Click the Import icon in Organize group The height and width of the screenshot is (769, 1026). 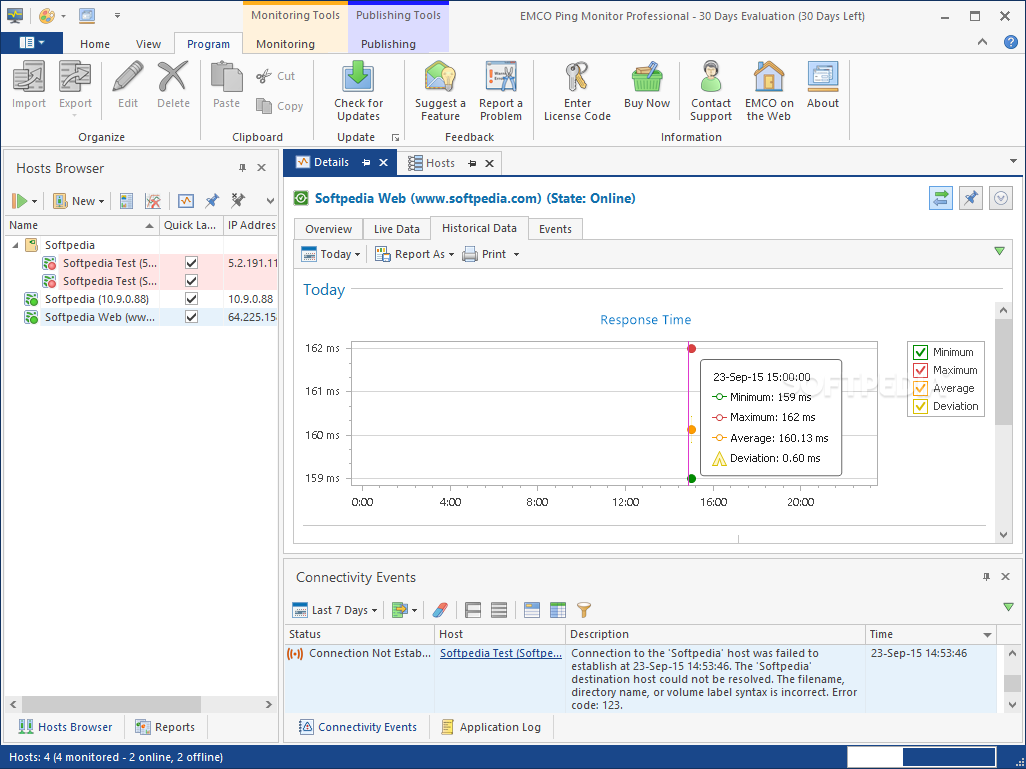point(29,77)
